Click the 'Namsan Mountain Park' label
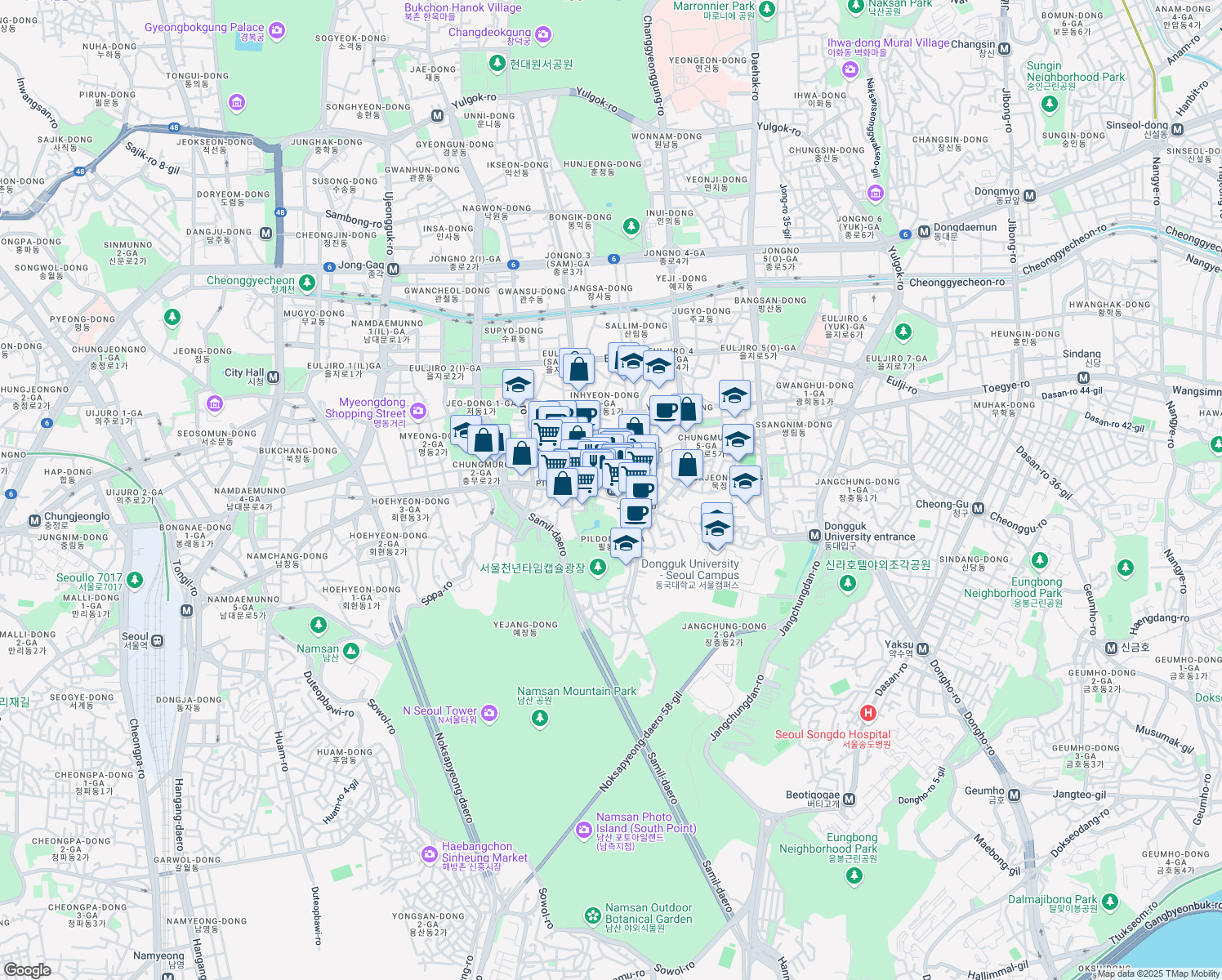Screen dimensions: 1222x980 click(577, 691)
